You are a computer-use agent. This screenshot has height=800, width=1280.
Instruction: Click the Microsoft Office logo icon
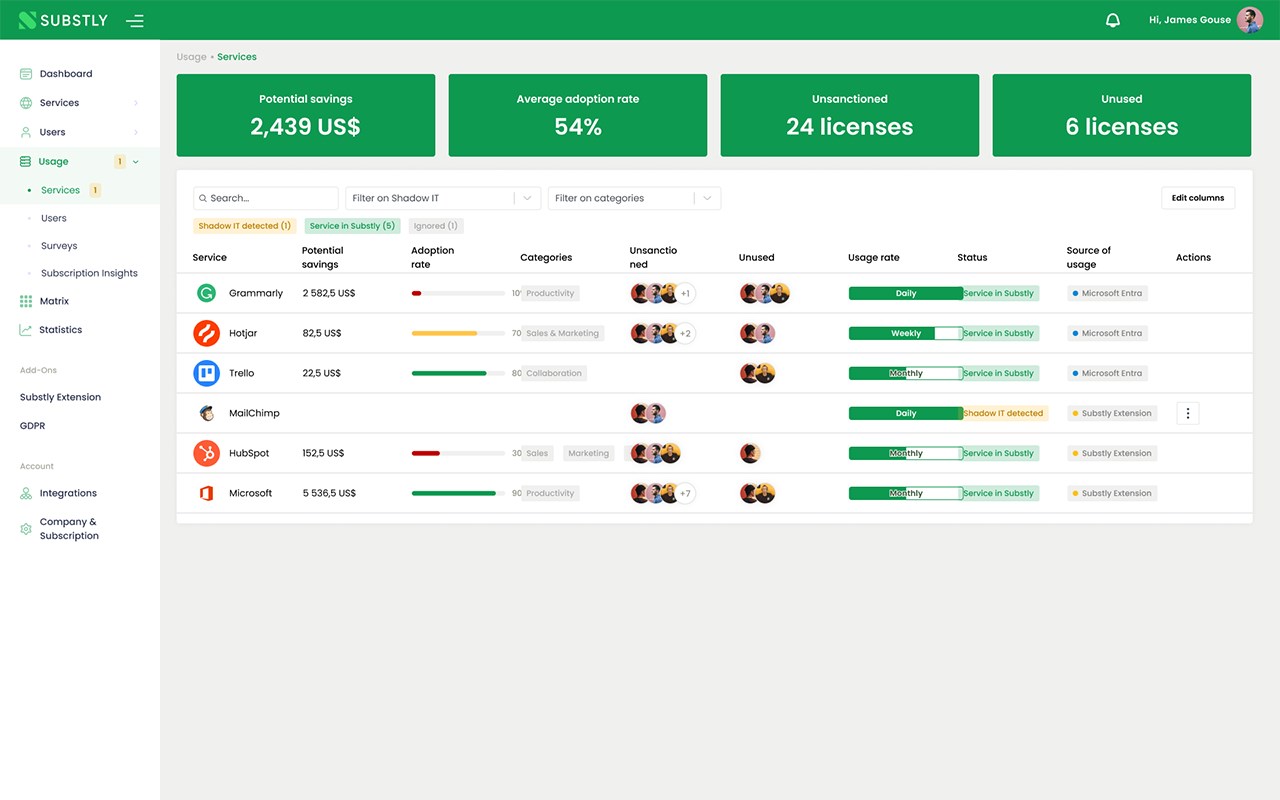point(206,493)
